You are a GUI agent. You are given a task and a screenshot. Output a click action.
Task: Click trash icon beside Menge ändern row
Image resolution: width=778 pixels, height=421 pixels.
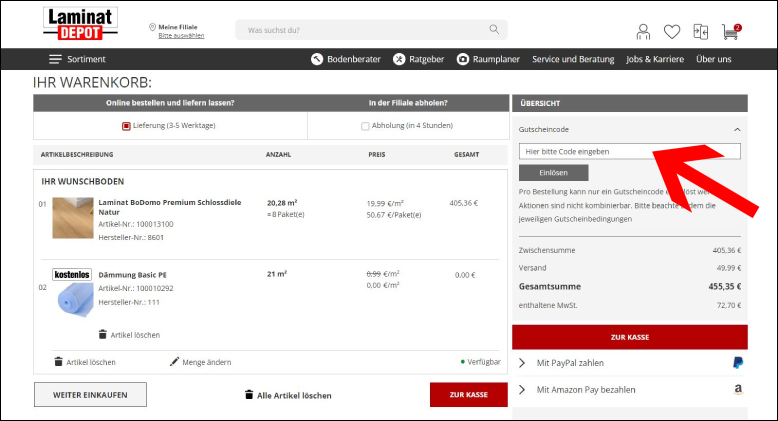tap(59, 361)
